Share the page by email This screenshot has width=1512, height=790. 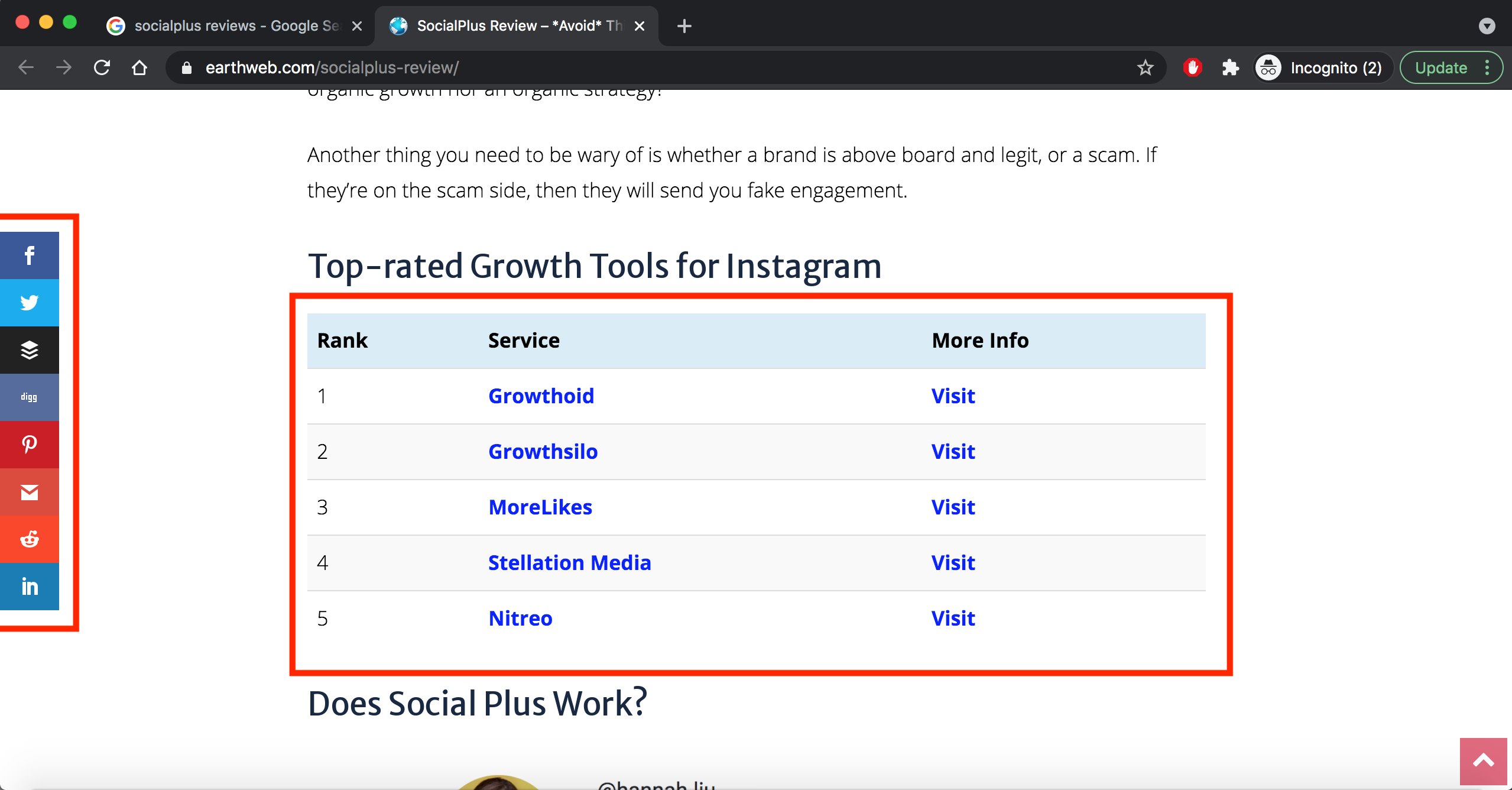click(x=30, y=492)
